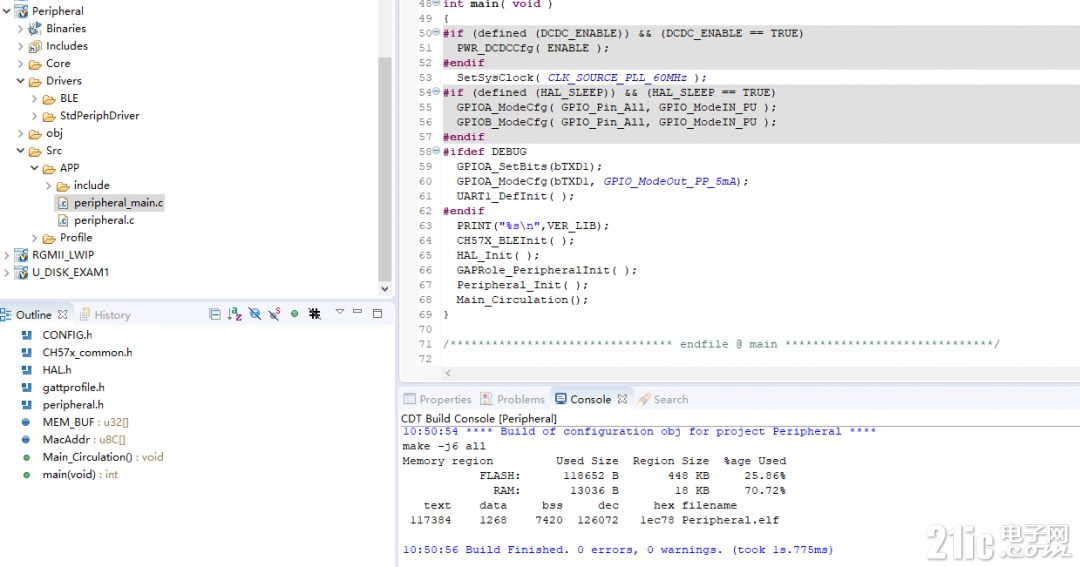Select gattprofile.h in Outline
The height and width of the screenshot is (567, 1080).
coord(74,387)
